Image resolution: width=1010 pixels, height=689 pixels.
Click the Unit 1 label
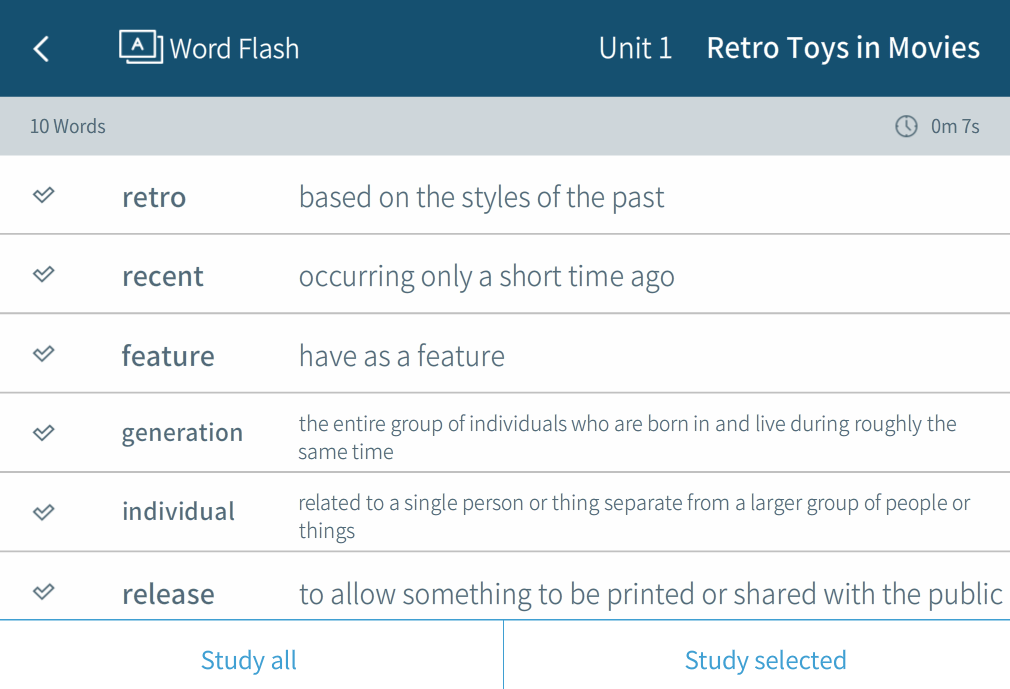coord(635,48)
